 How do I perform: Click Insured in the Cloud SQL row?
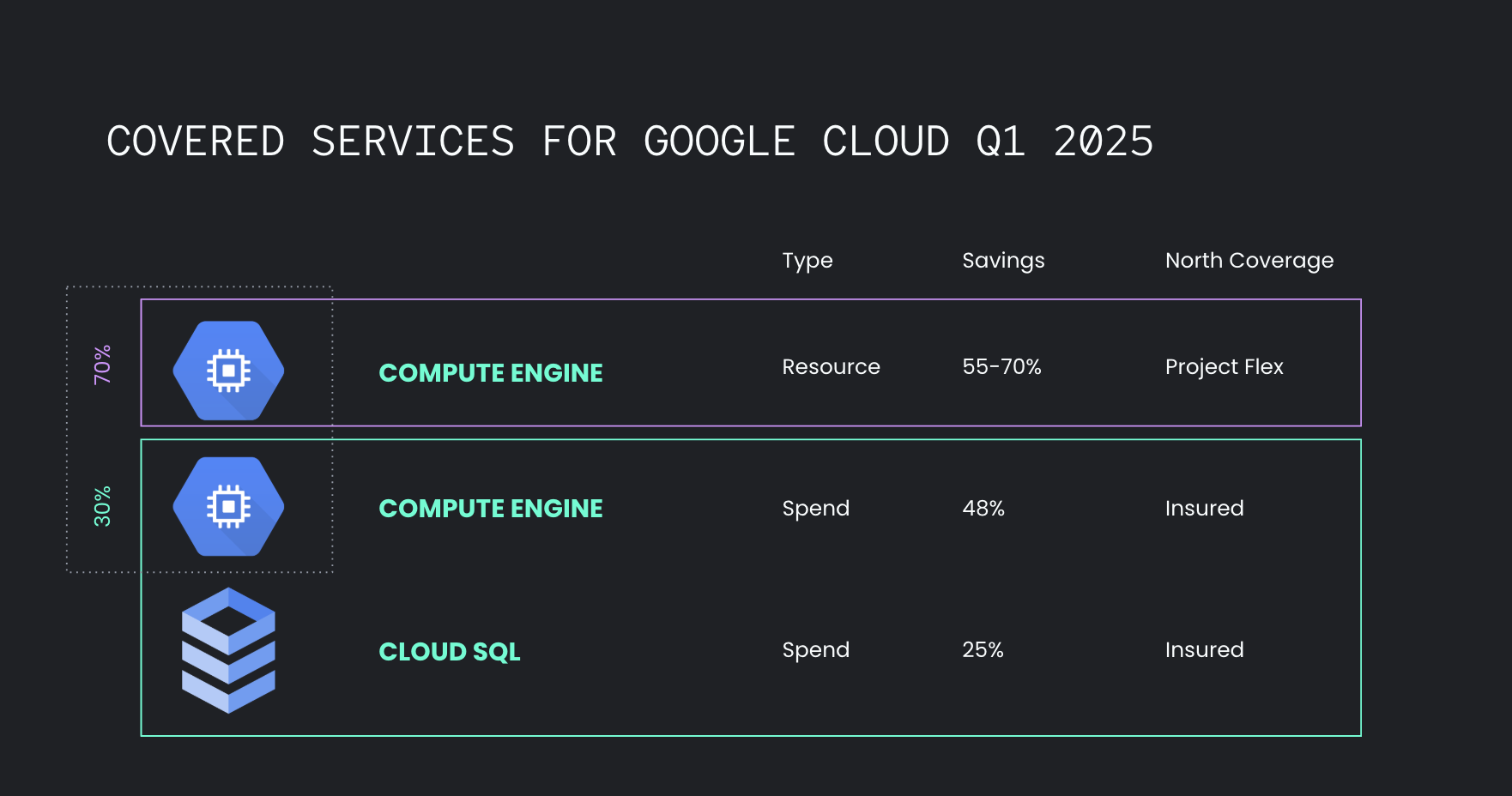pos(1204,650)
